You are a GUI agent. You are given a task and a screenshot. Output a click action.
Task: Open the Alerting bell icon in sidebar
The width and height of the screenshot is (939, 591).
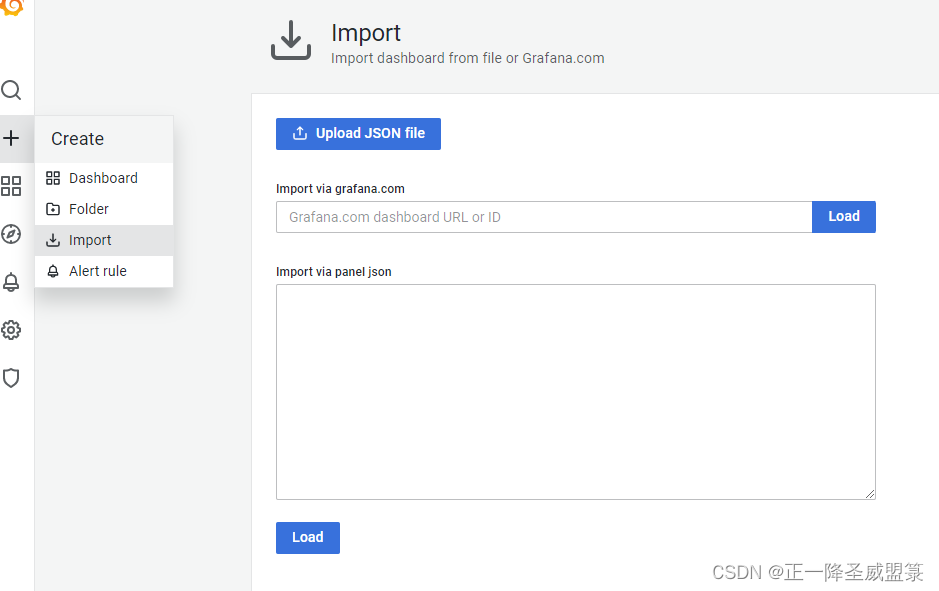click(x=11, y=282)
